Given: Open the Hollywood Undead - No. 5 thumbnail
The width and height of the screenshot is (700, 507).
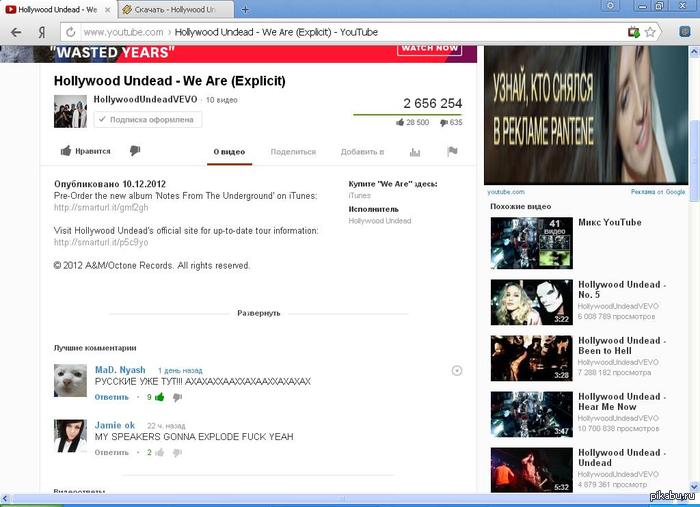Looking at the screenshot, I should pos(531,302).
